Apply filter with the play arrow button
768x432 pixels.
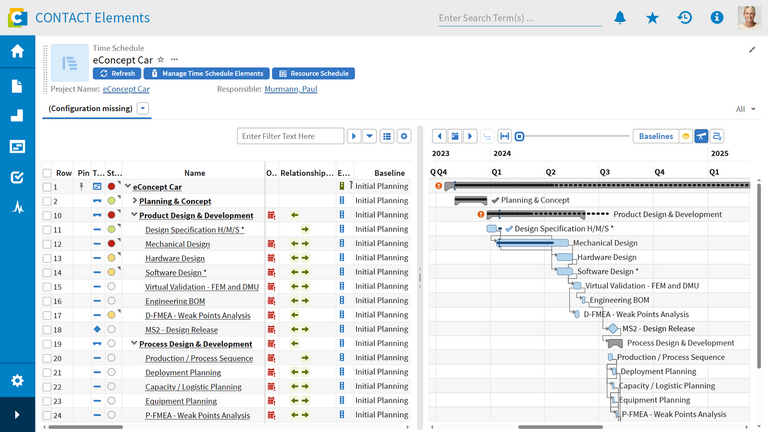[x=354, y=136]
